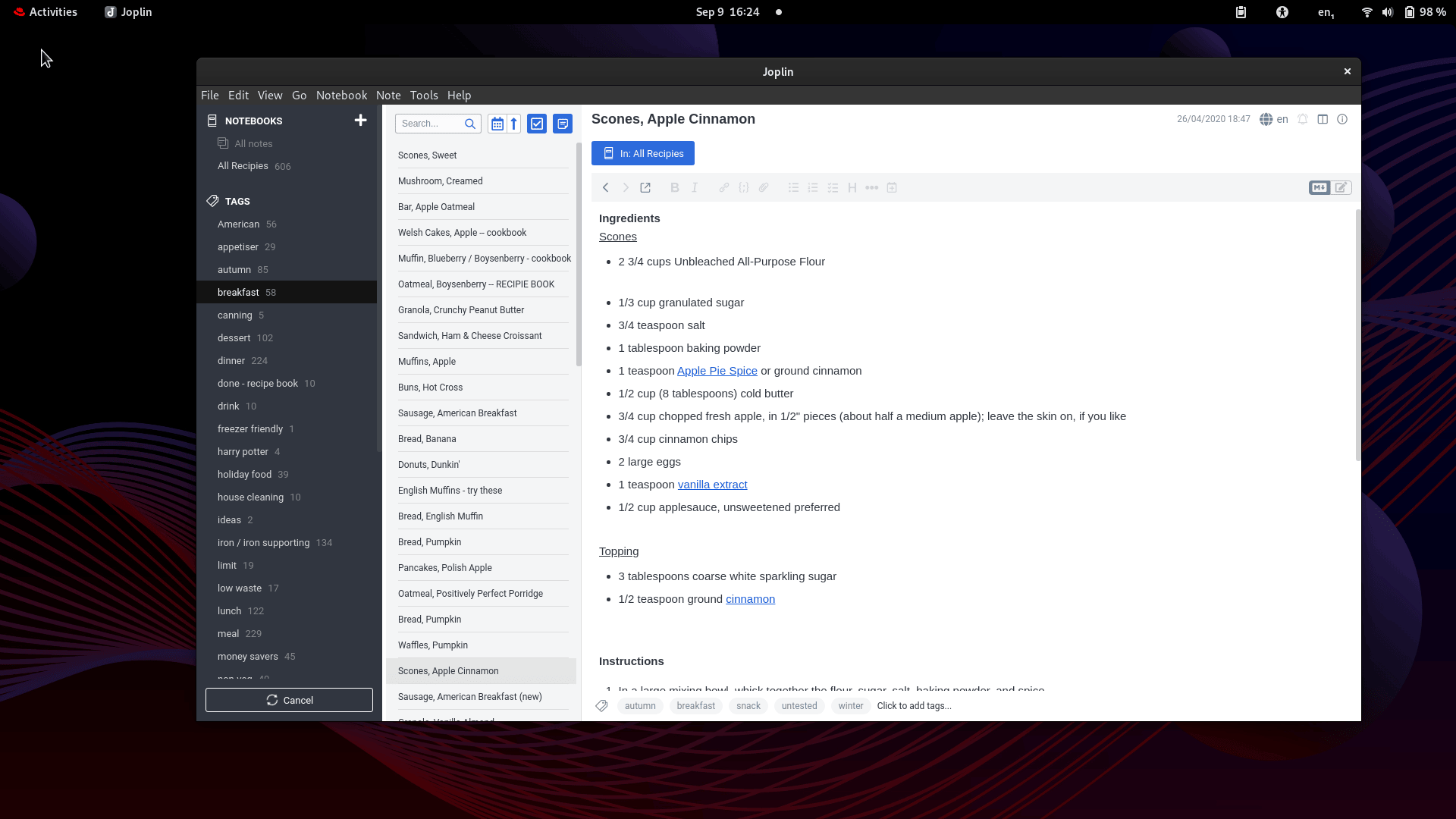Select the Note menu
This screenshot has height=819, width=1456.
(388, 95)
